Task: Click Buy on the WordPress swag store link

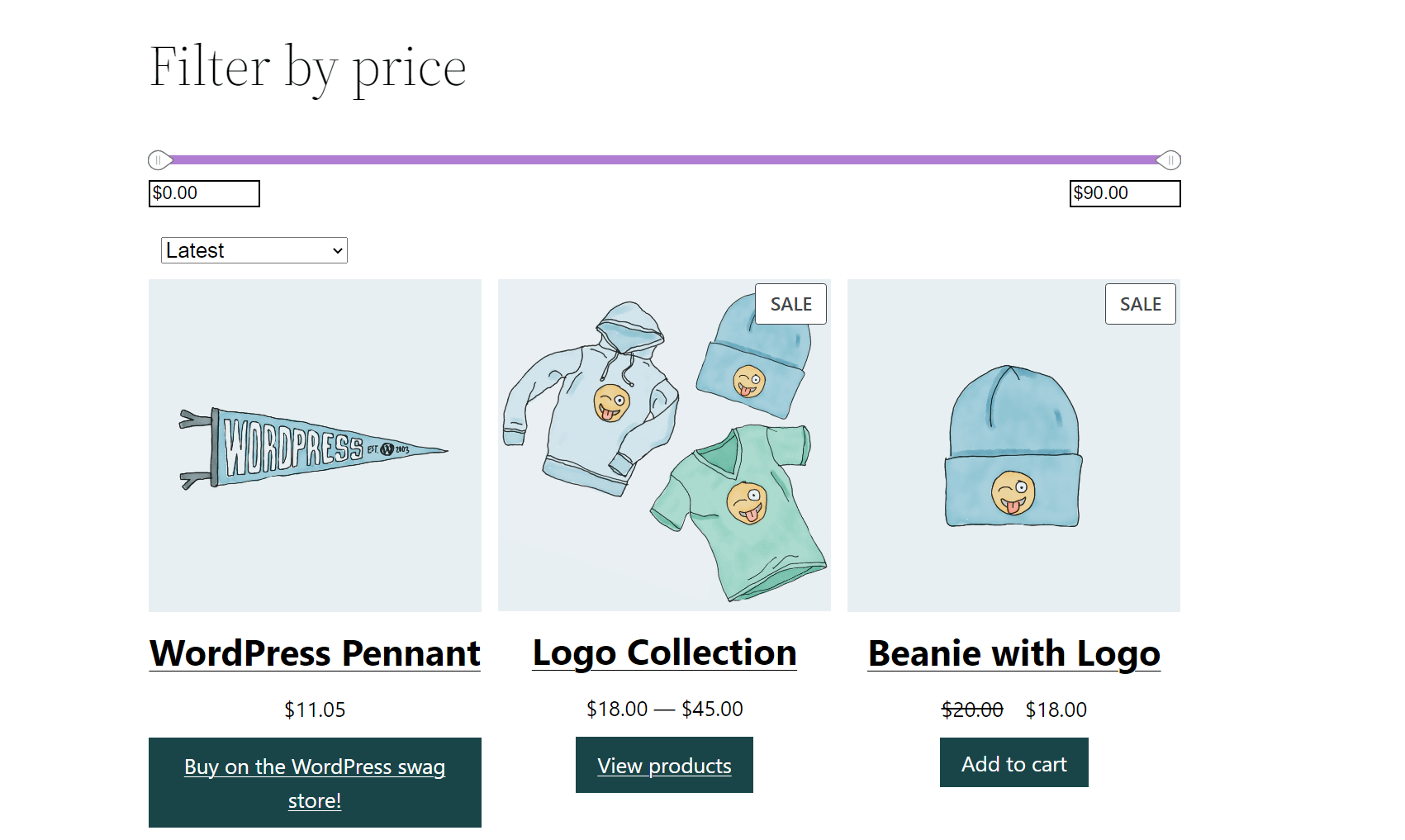Action: coord(315,782)
